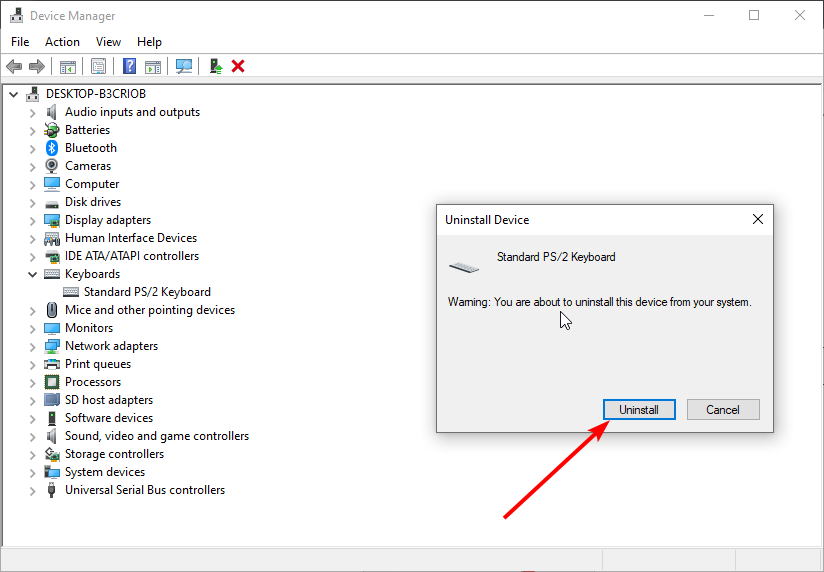Select the SD host adapters icon

tap(52, 400)
